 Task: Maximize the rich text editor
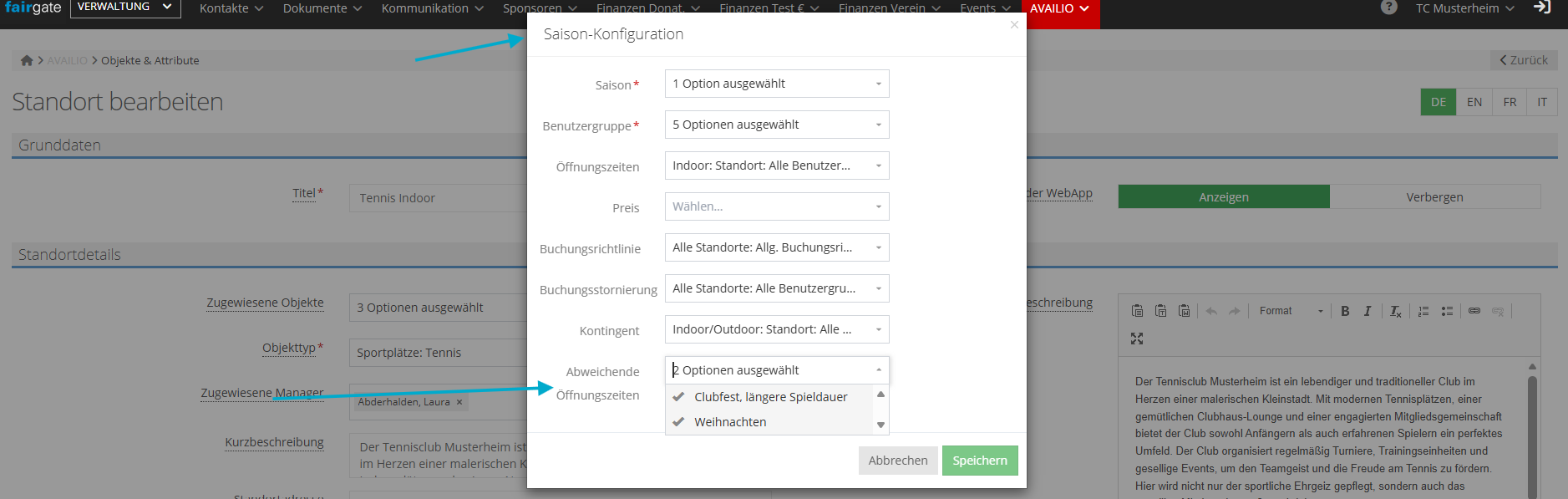[1137, 339]
